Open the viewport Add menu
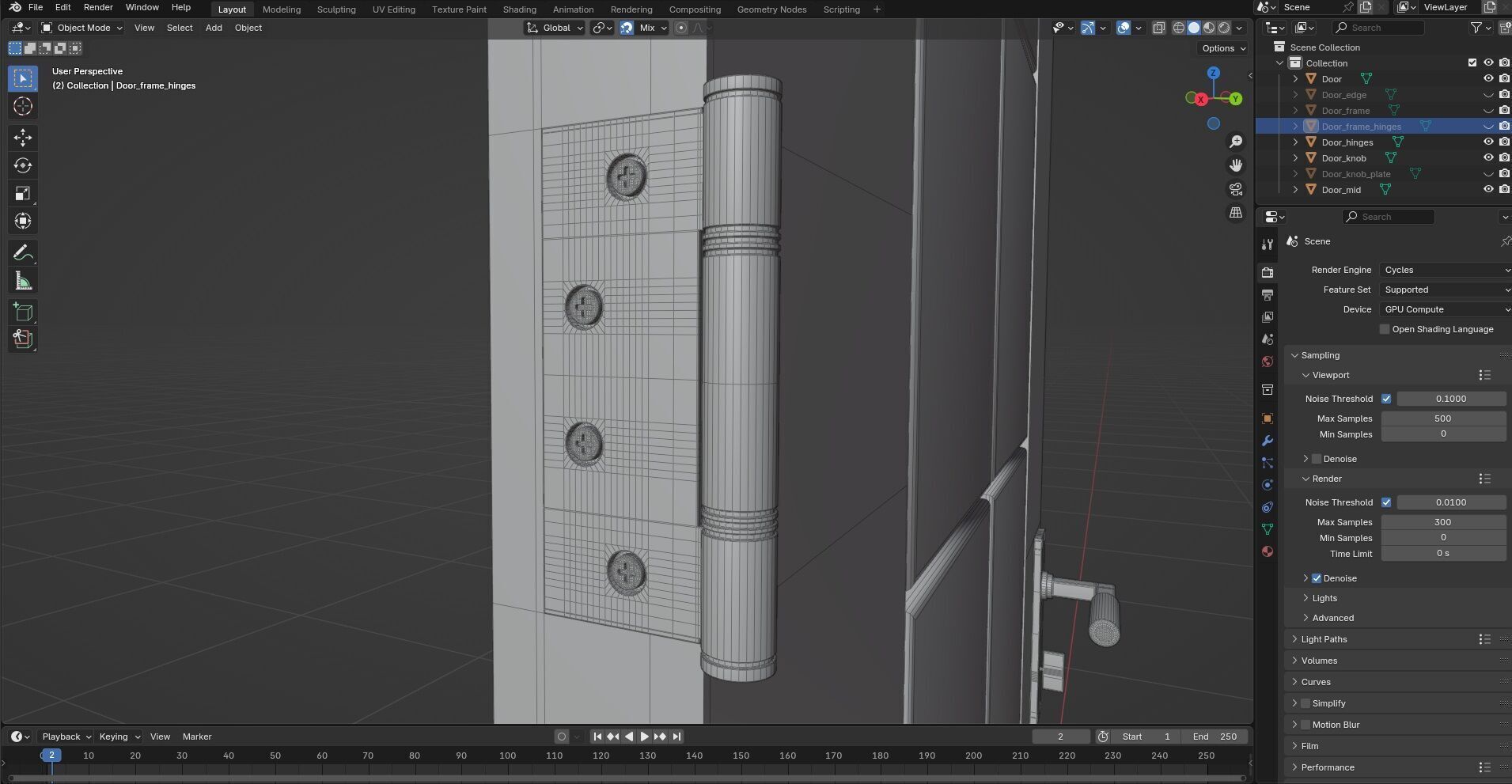 (214, 28)
